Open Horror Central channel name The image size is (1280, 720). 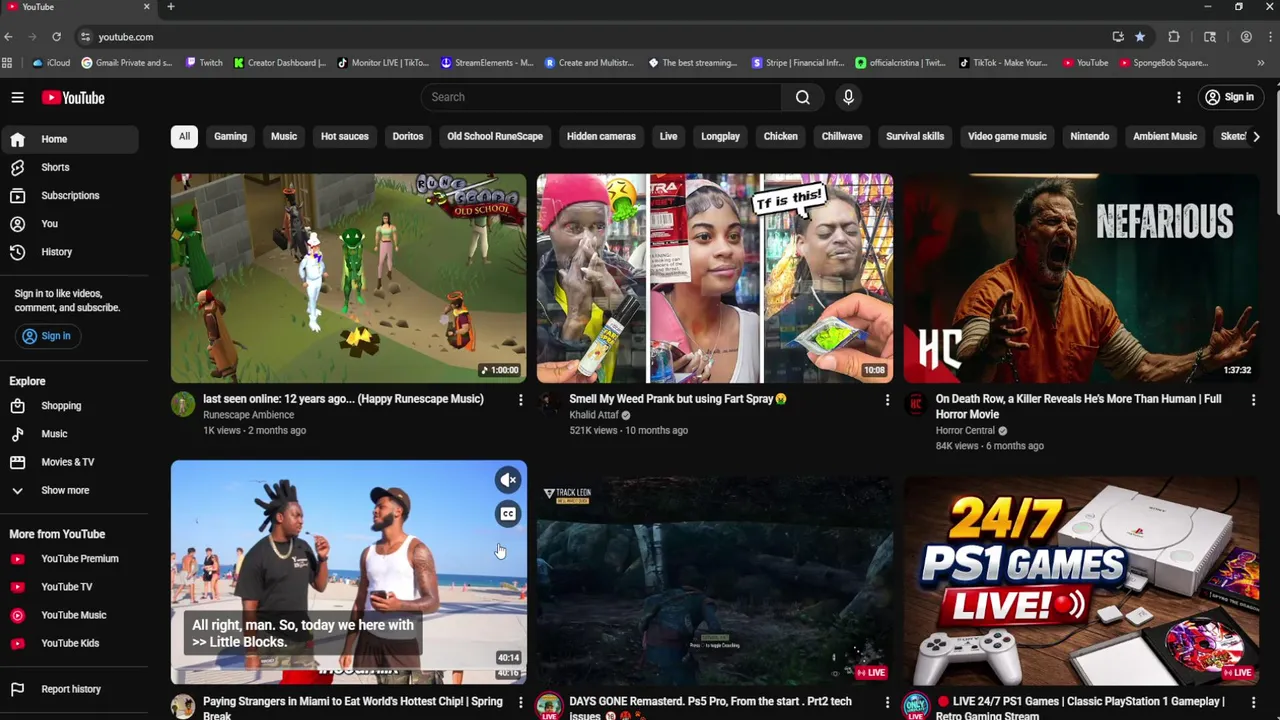pyautogui.click(x=965, y=431)
